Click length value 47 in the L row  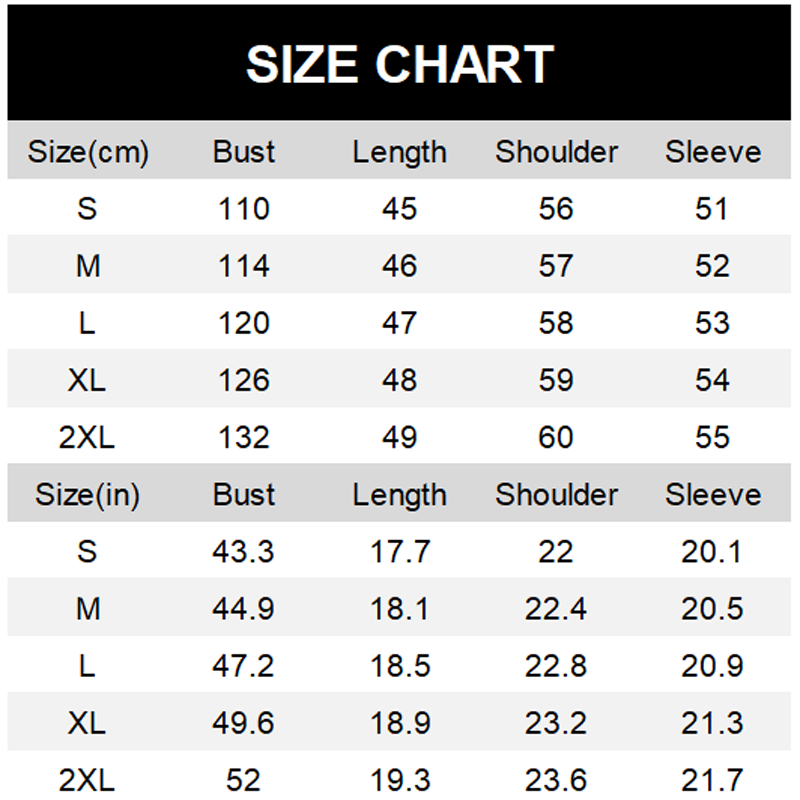[399, 323]
